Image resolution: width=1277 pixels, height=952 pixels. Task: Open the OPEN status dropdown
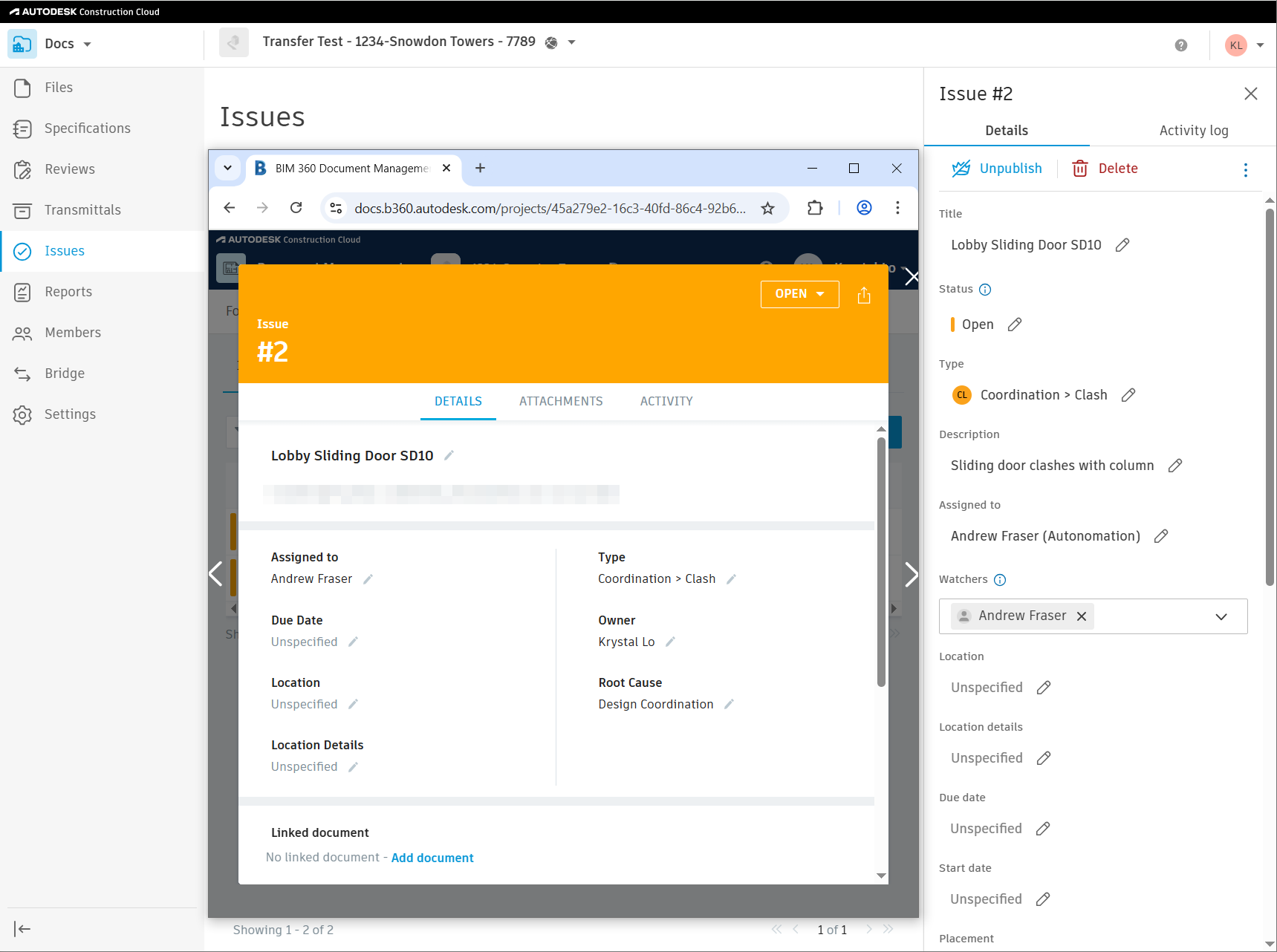click(799, 294)
